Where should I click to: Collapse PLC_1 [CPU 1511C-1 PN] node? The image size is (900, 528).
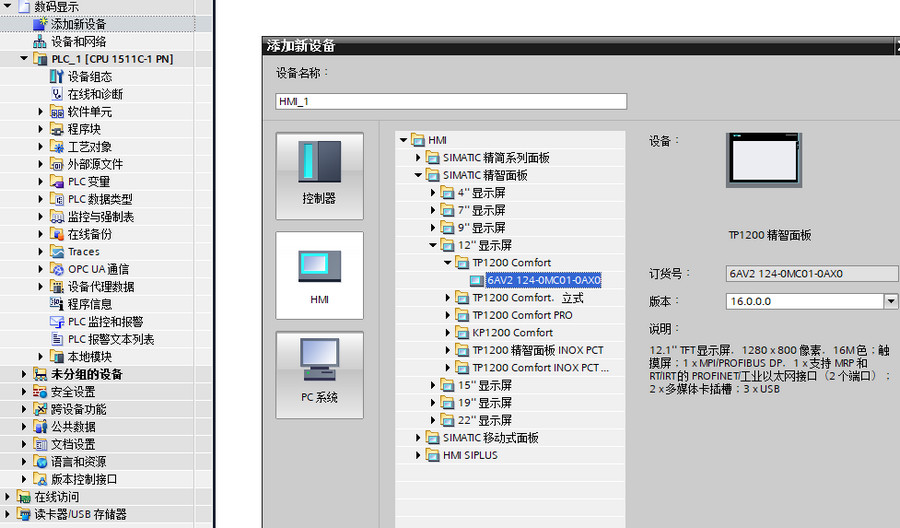[24, 59]
